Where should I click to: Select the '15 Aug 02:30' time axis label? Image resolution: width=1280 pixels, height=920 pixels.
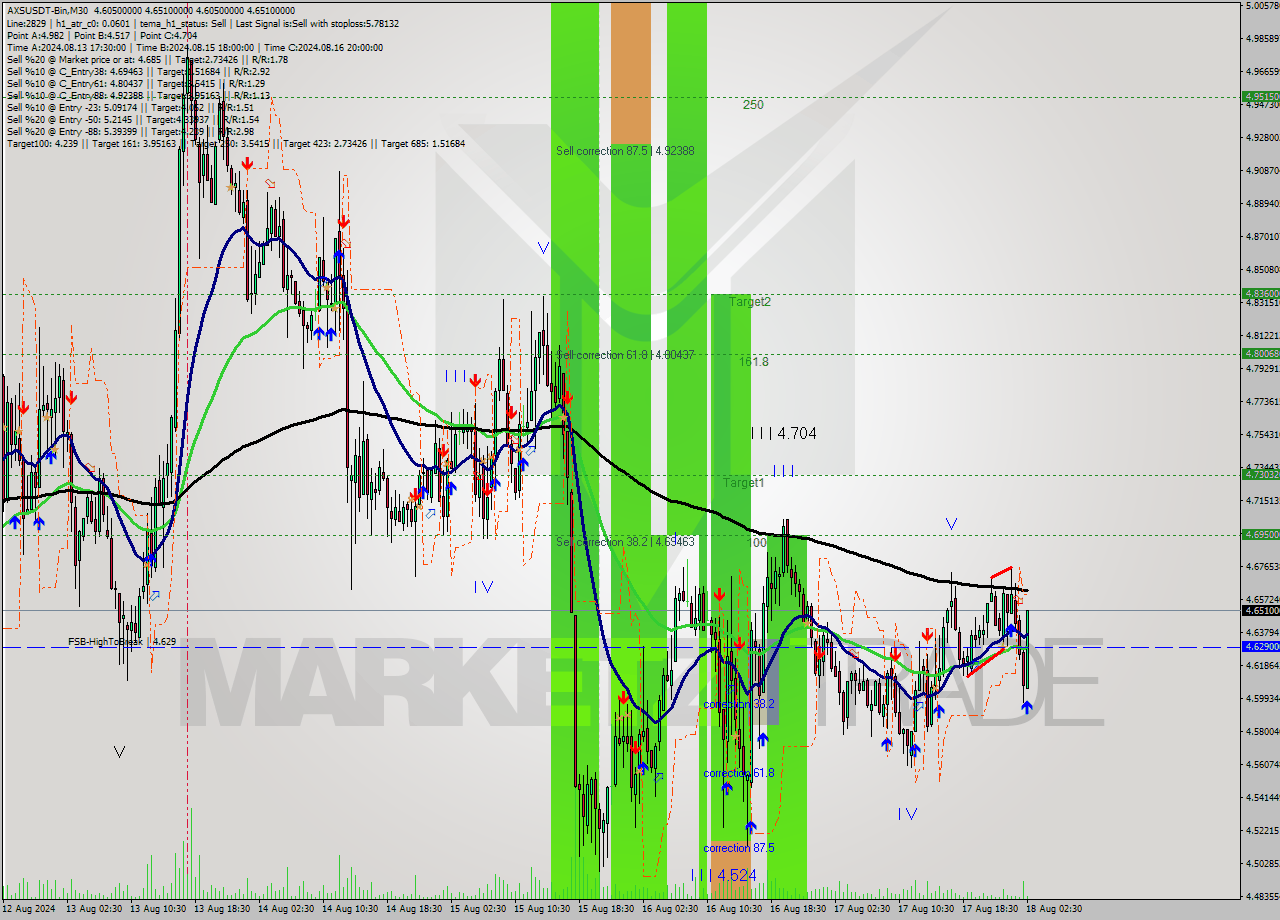point(478,909)
